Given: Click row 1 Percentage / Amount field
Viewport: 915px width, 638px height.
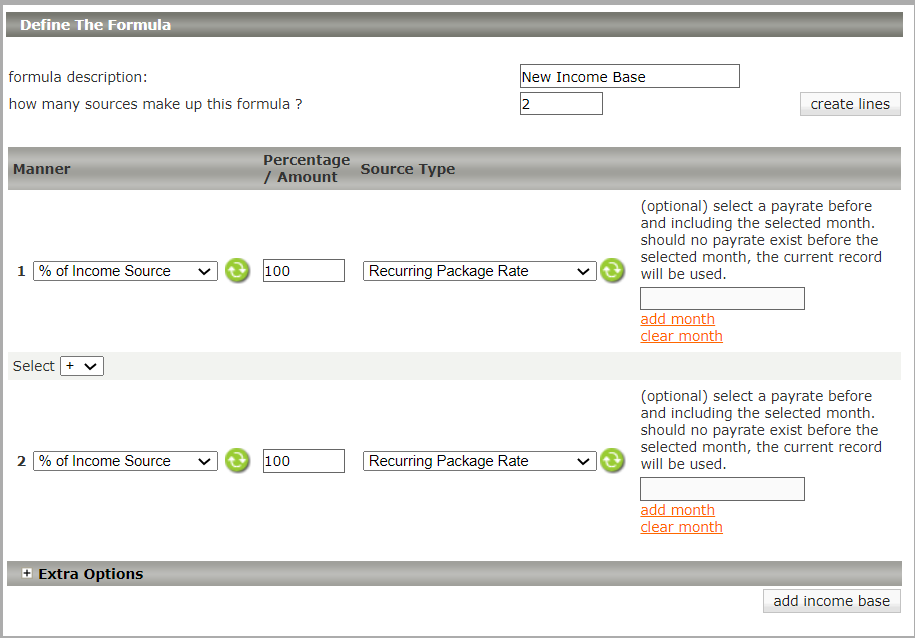Looking at the screenshot, I should point(303,271).
